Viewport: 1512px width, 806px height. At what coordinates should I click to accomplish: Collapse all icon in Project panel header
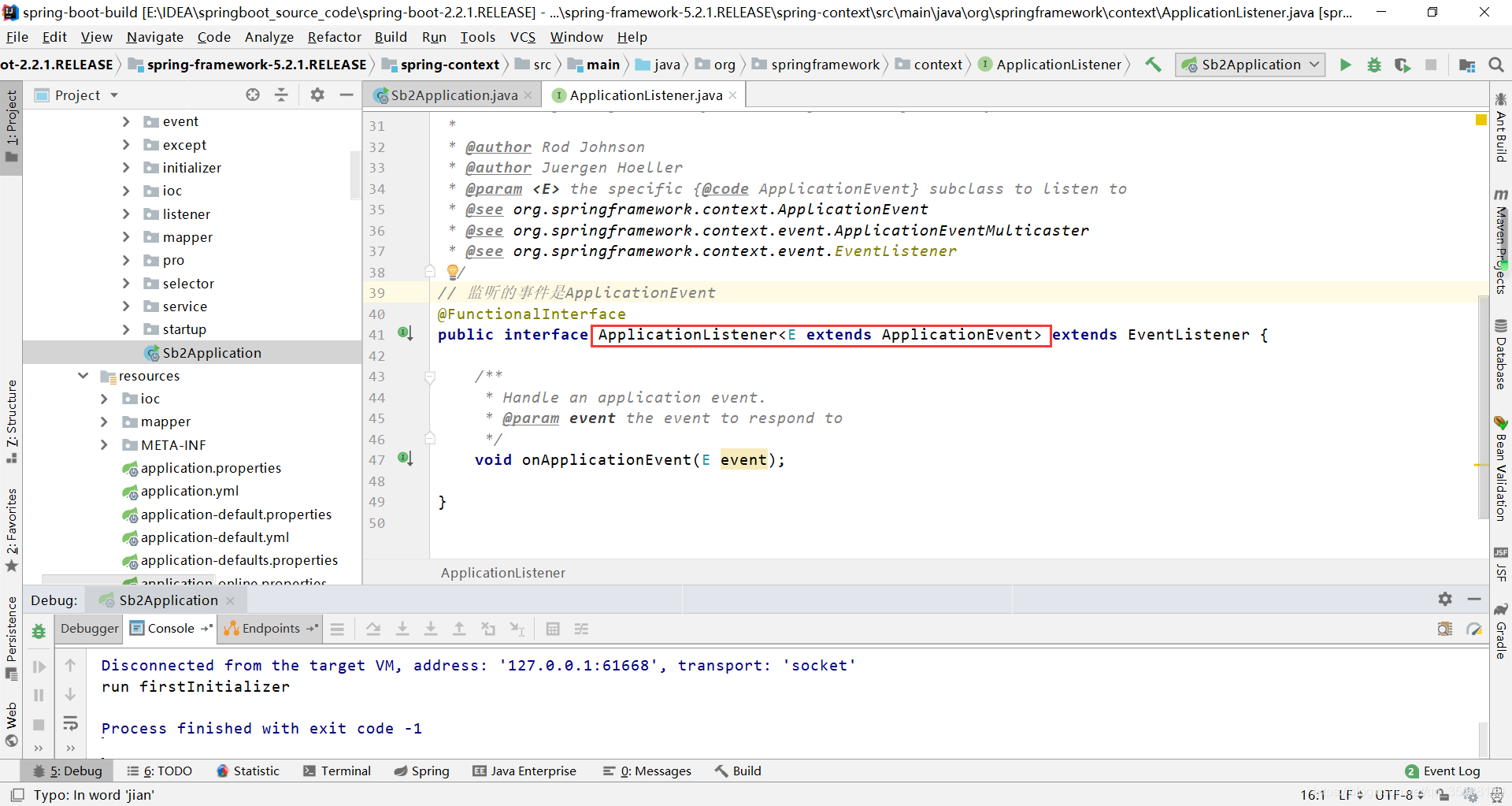click(281, 95)
